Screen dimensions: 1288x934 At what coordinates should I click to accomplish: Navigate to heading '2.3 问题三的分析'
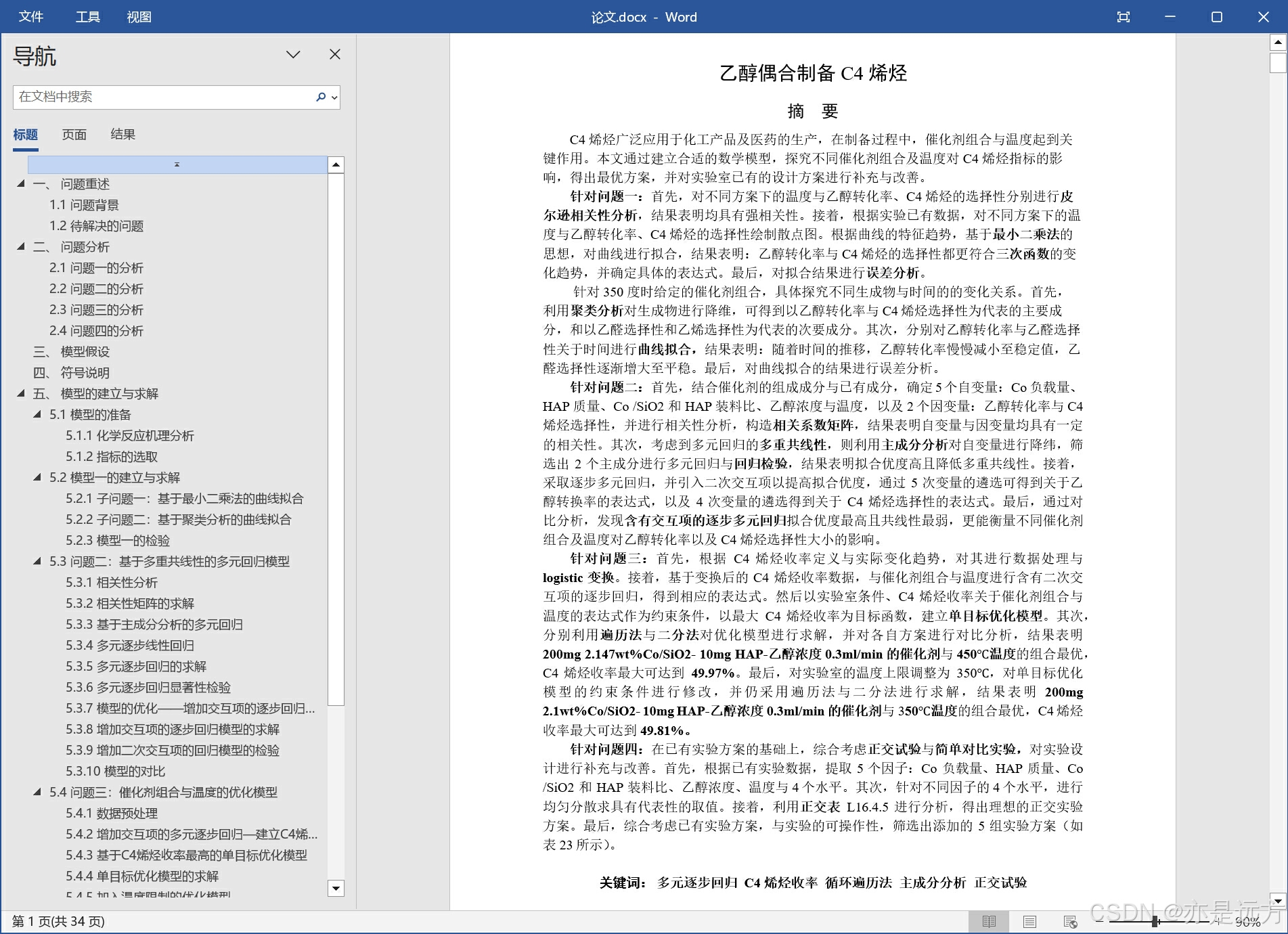coord(96,310)
